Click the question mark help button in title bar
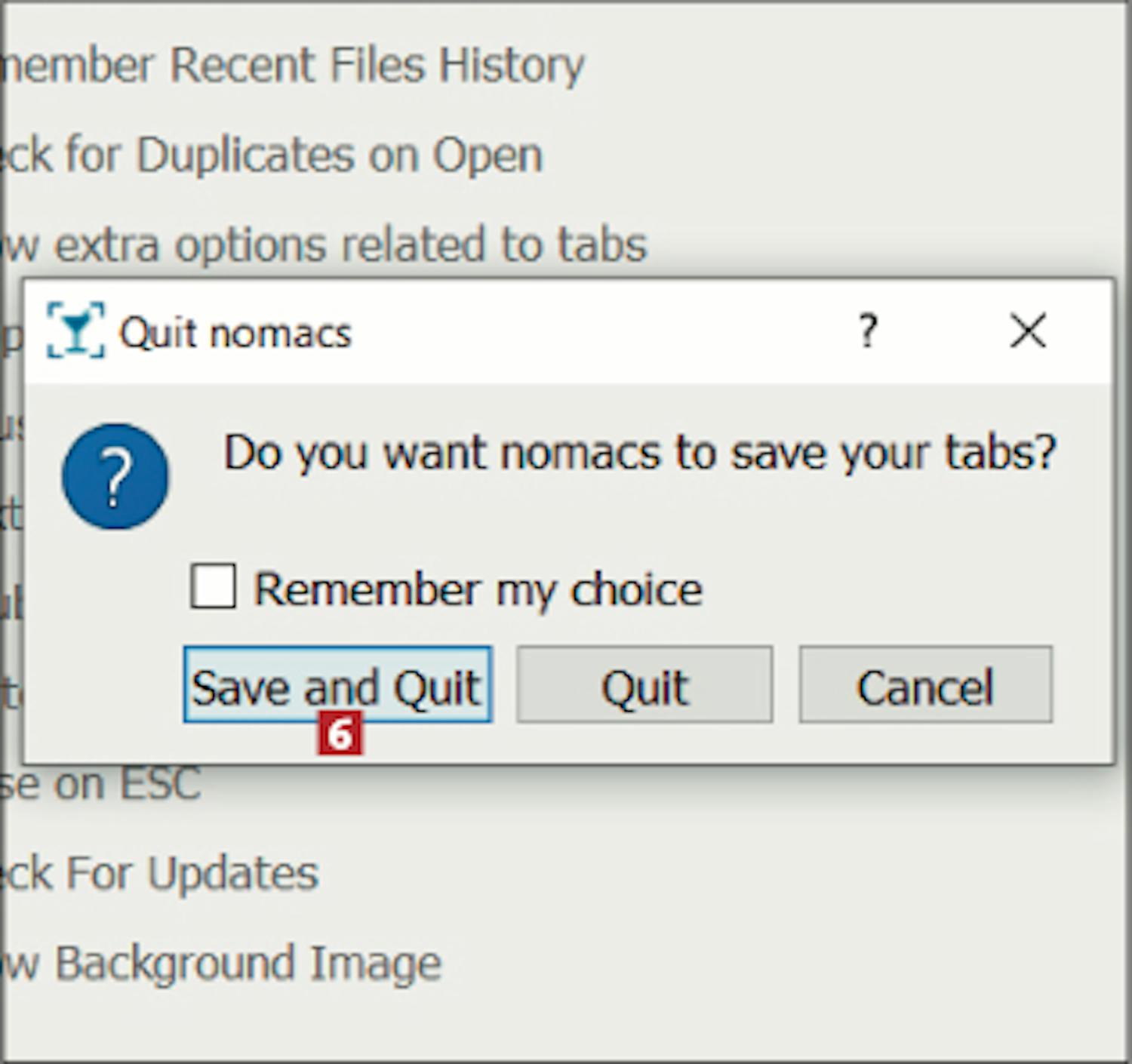Viewport: 1132px width, 1064px height. click(x=868, y=331)
